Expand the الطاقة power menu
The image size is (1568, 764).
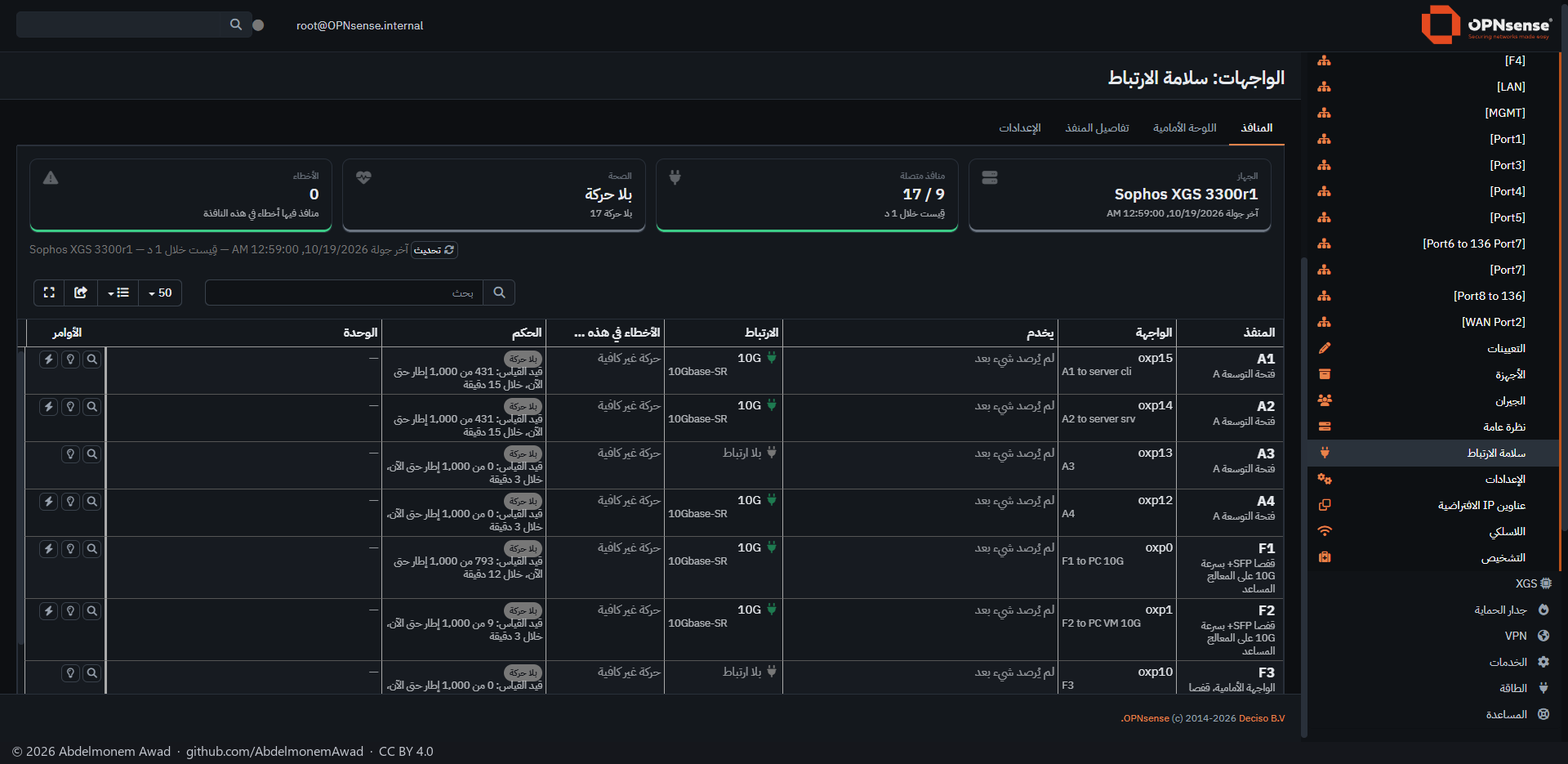(x=1433, y=688)
